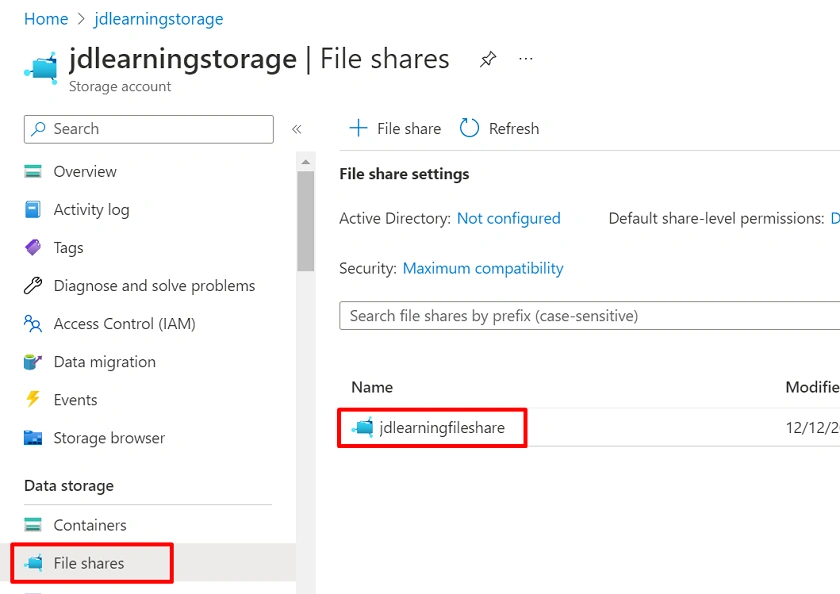Click the Tags icon
The height and width of the screenshot is (594, 840).
pyautogui.click(x=33, y=247)
